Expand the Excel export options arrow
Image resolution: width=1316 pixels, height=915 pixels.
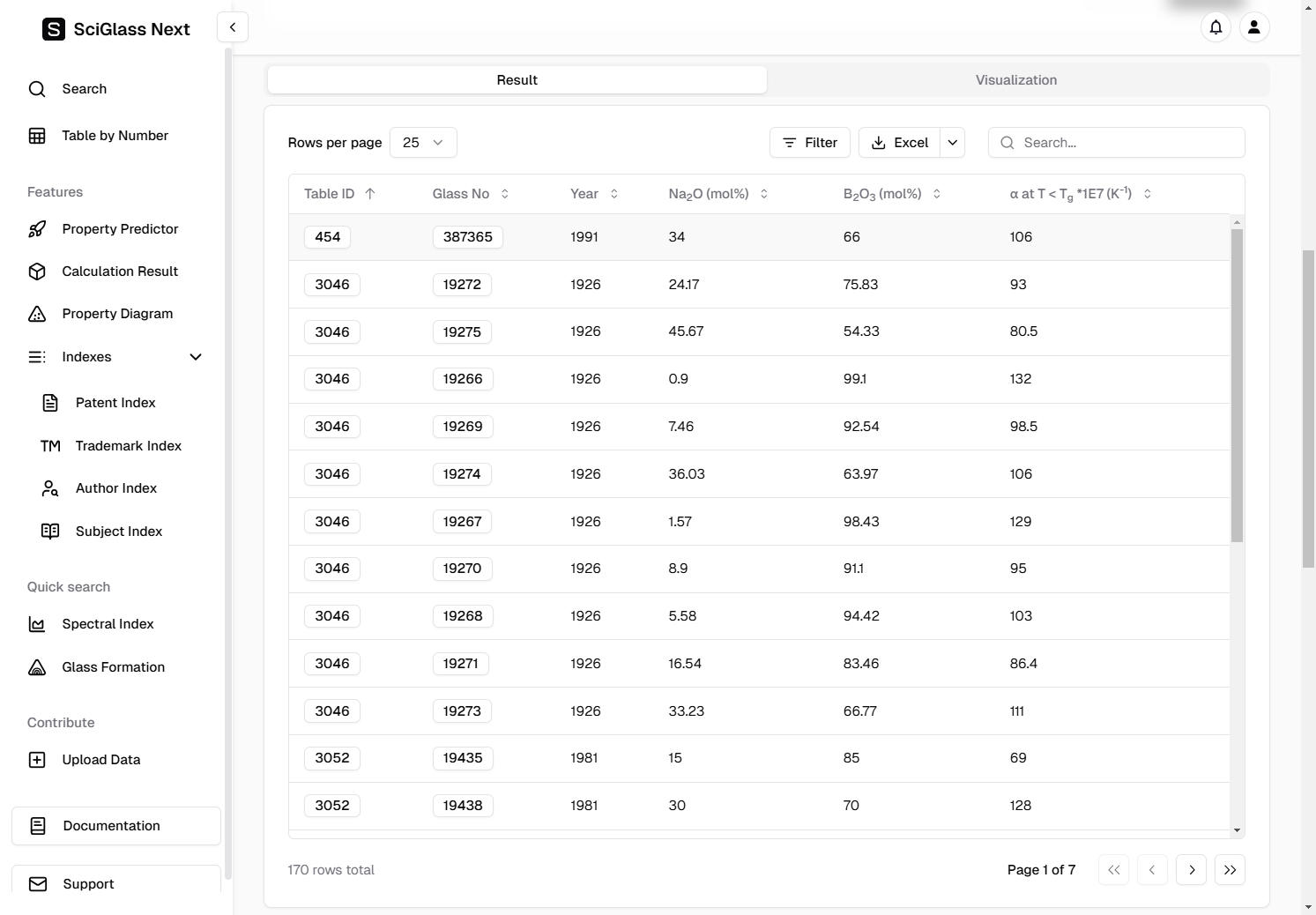tap(953, 143)
